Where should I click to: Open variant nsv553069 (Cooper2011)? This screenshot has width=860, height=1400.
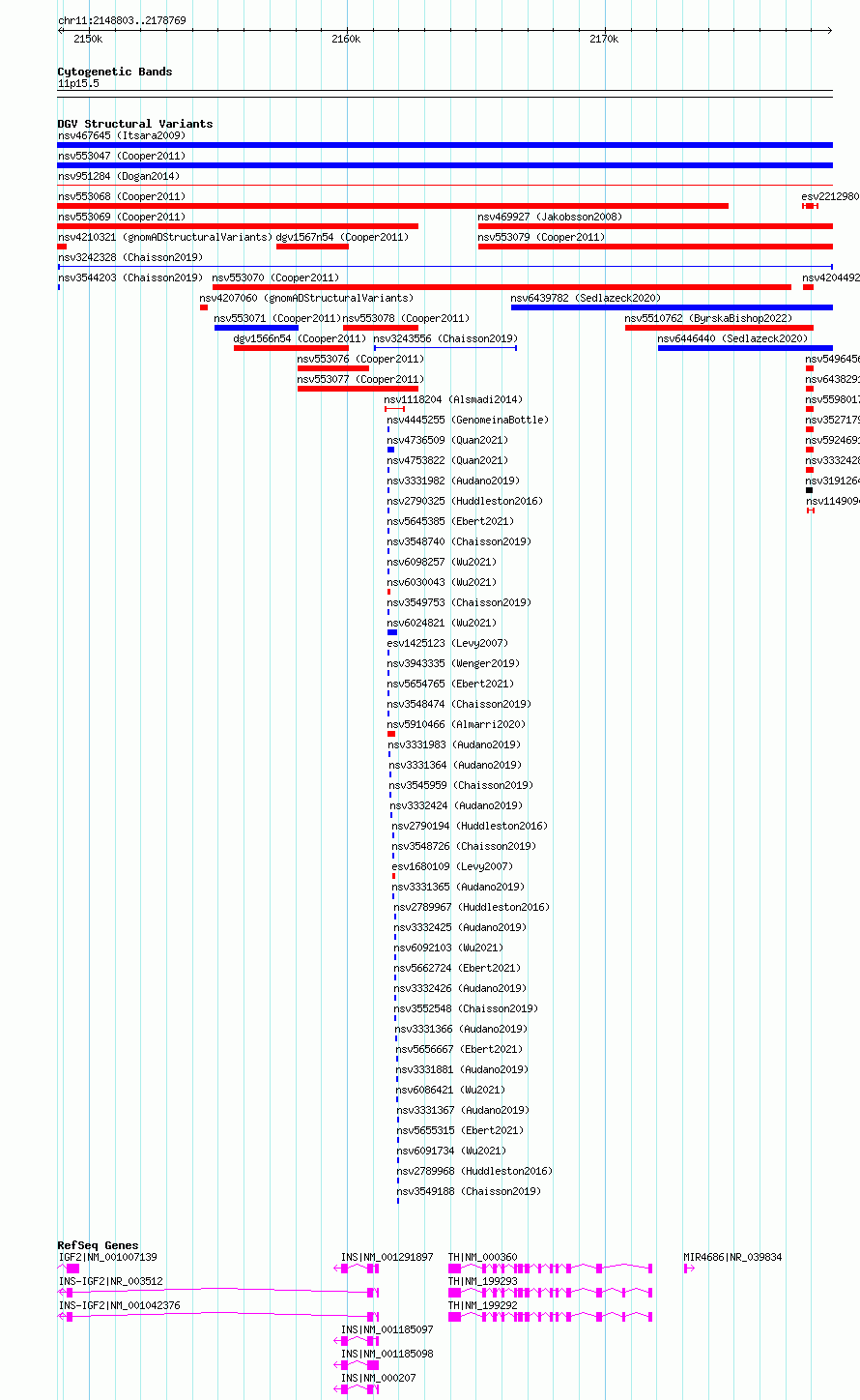click(238, 226)
